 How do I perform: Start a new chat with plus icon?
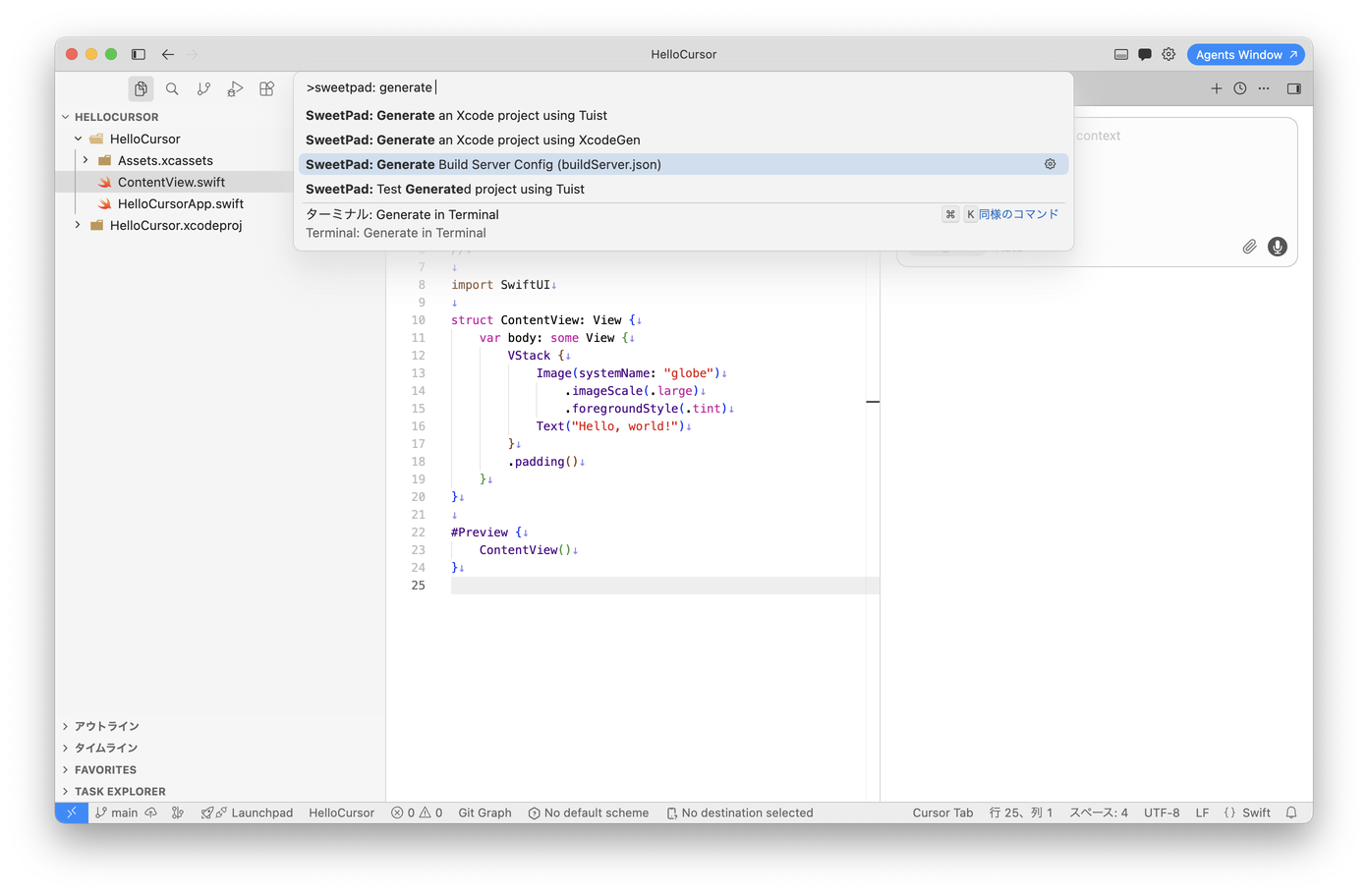click(x=1217, y=88)
